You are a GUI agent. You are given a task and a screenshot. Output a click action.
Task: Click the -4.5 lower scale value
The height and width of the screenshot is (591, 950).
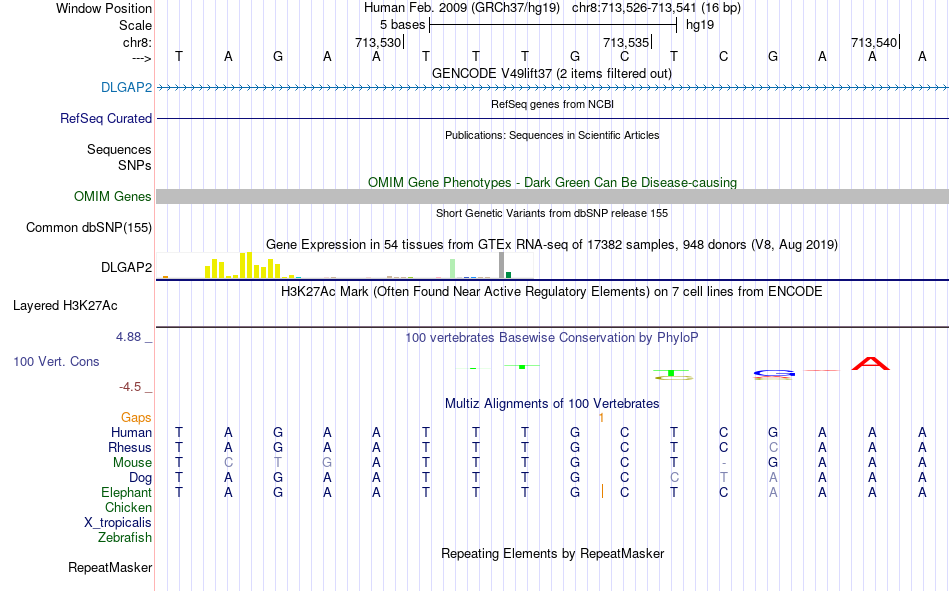pyautogui.click(x=130, y=387)
